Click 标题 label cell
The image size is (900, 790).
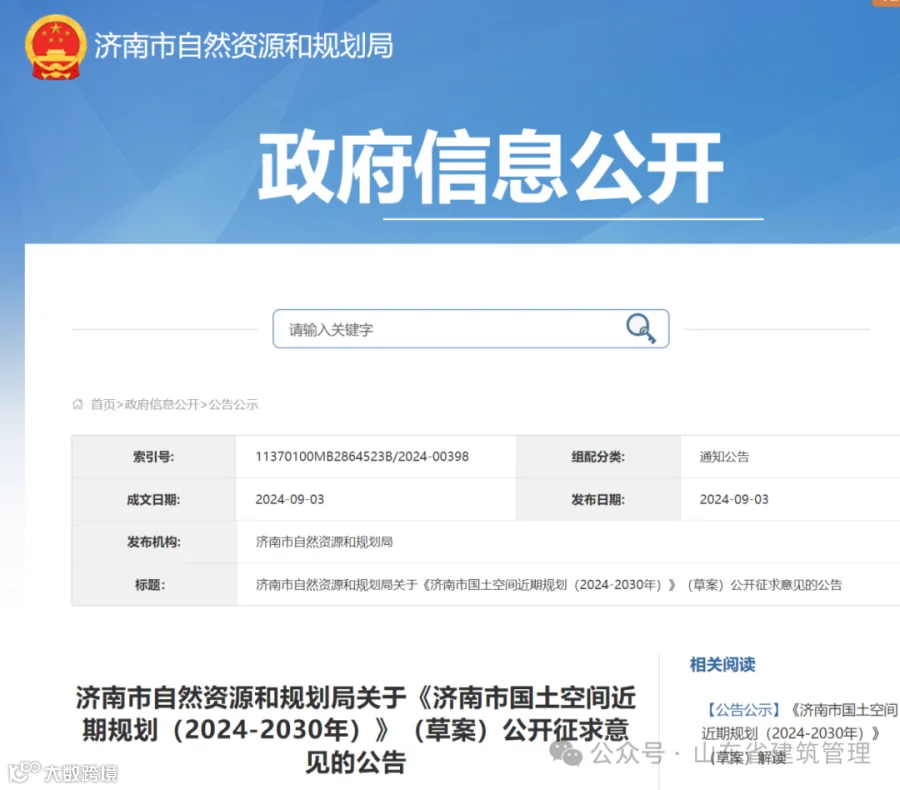tap(154, 585)
